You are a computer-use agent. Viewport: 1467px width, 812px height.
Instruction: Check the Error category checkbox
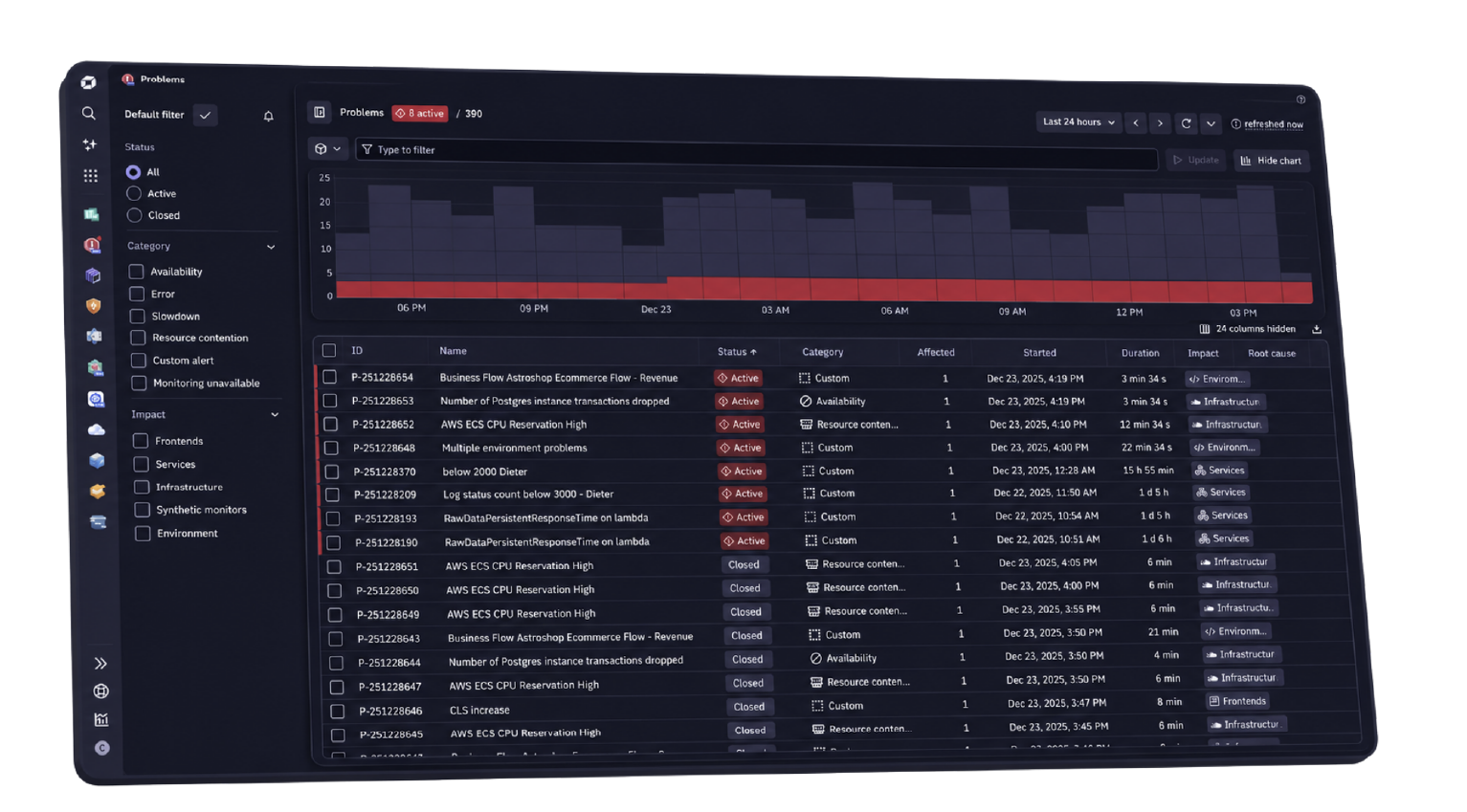click(137, 294)
